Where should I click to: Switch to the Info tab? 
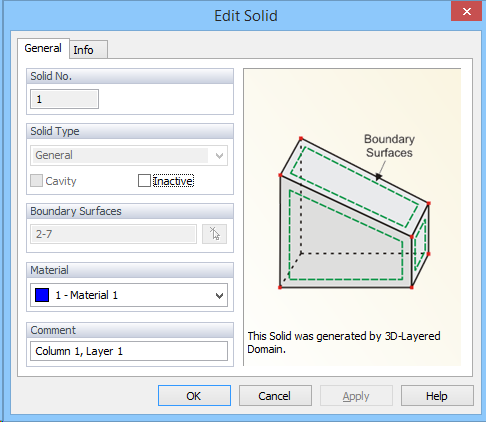tap(88, 50)
